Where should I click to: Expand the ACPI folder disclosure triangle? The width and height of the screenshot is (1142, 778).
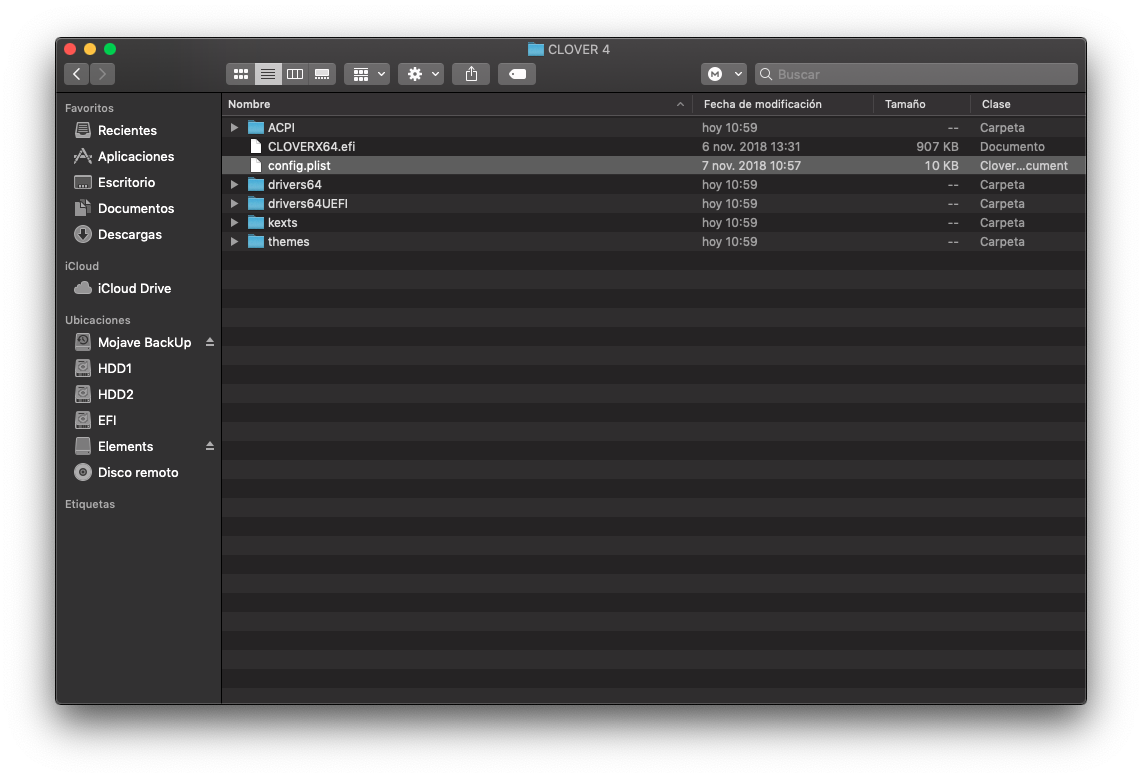(234, 128)
